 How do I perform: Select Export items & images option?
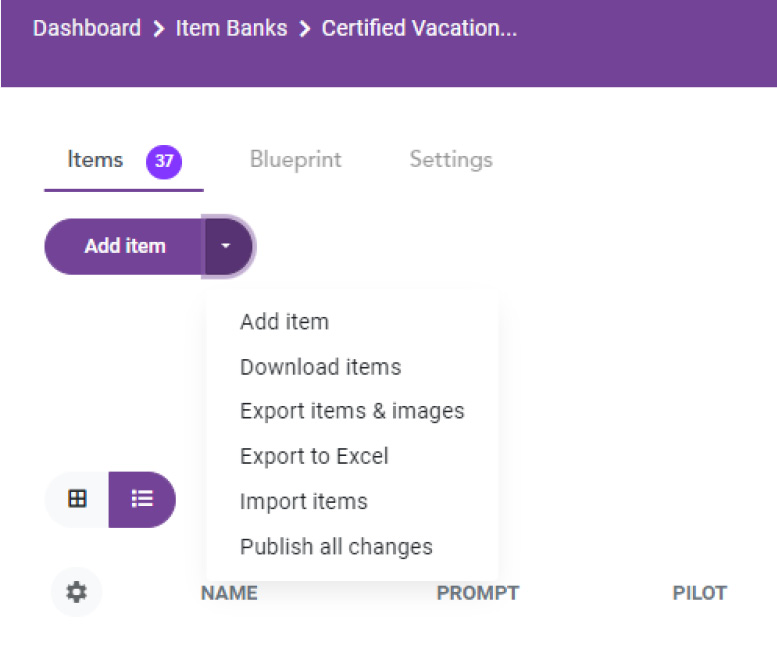click(x=352, y=411)
